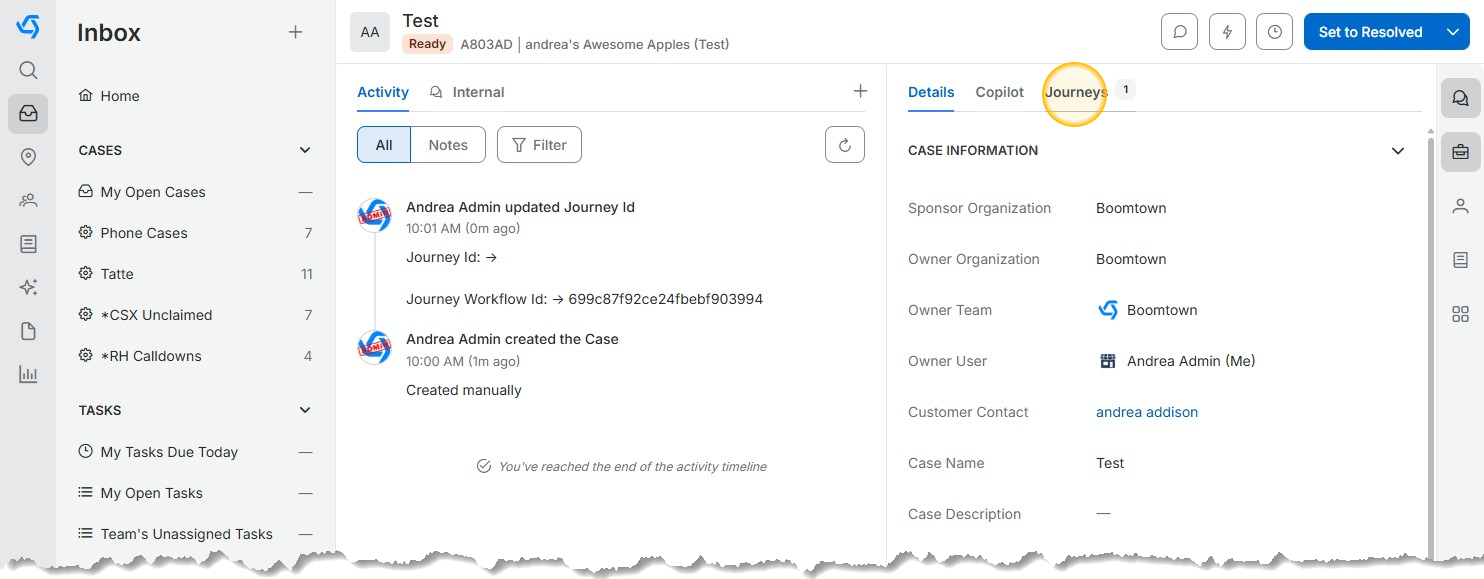Image resolution: width=1484 pixels, height=579 pixels.
Task: Switch to the Journeys tab
Action: tap(1076, 92)
